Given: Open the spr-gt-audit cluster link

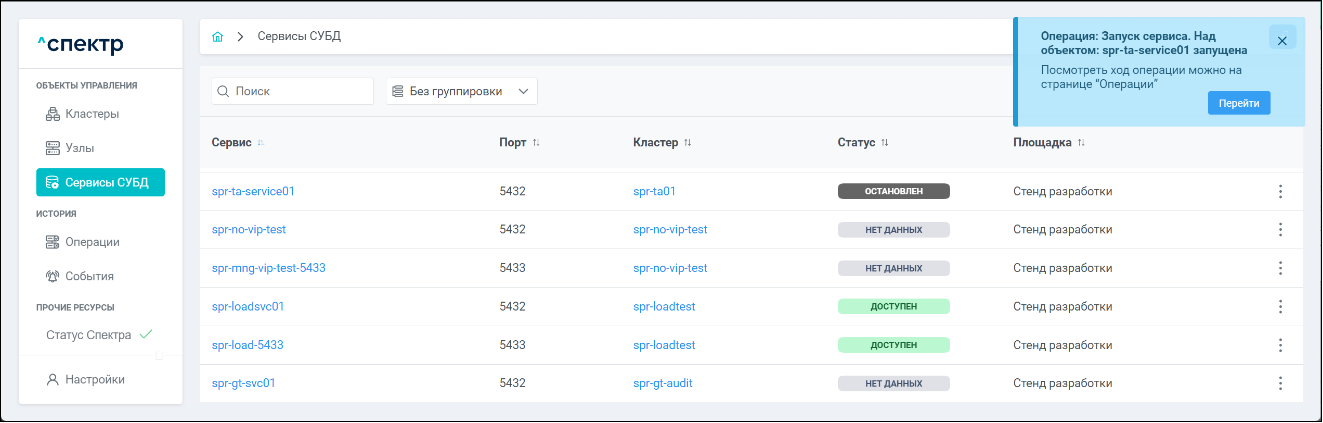Looking at the screenshot, I should click(x=662, y=383).
